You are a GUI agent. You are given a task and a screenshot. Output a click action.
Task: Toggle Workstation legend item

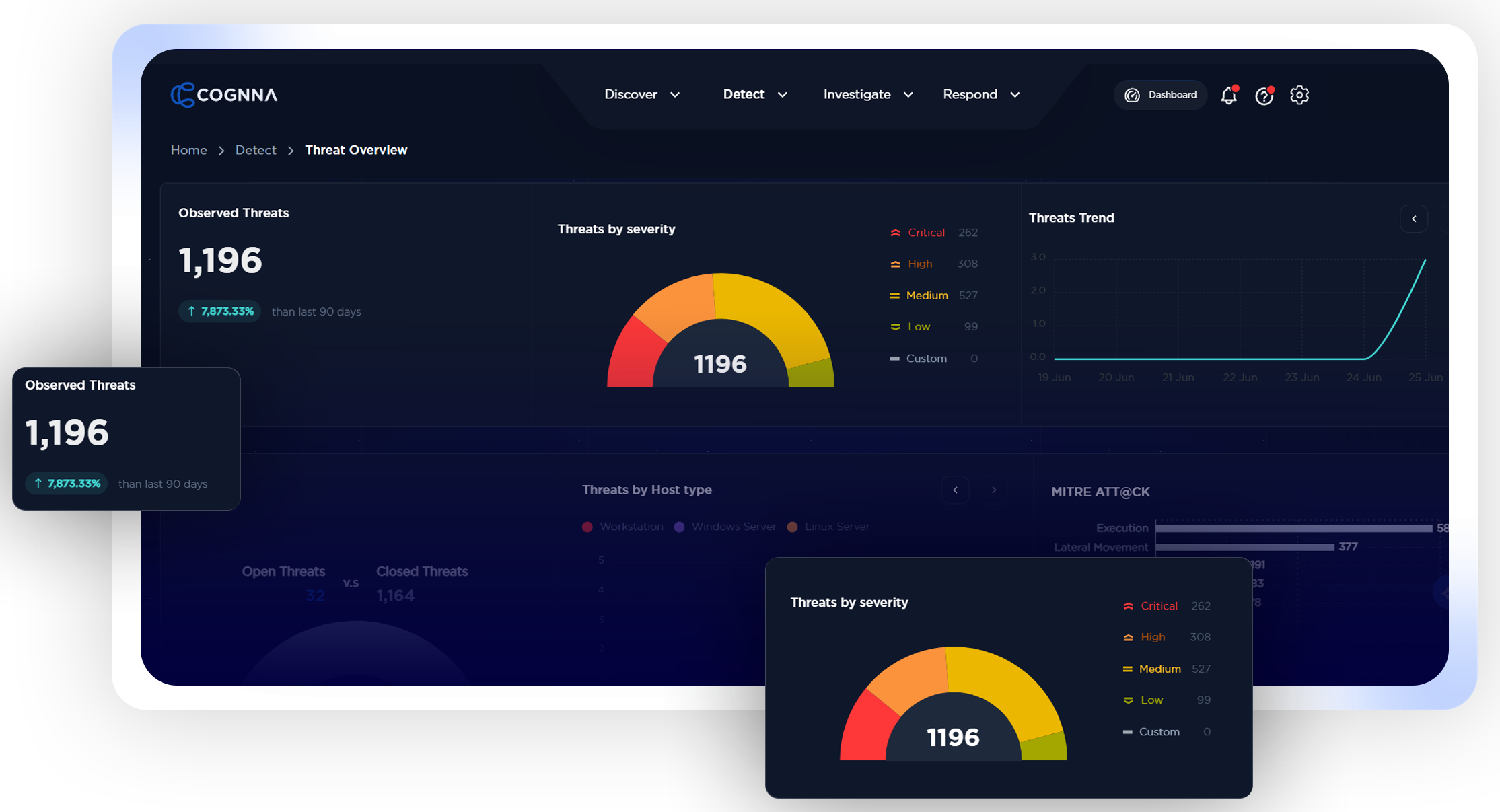[x=622, y=527]
